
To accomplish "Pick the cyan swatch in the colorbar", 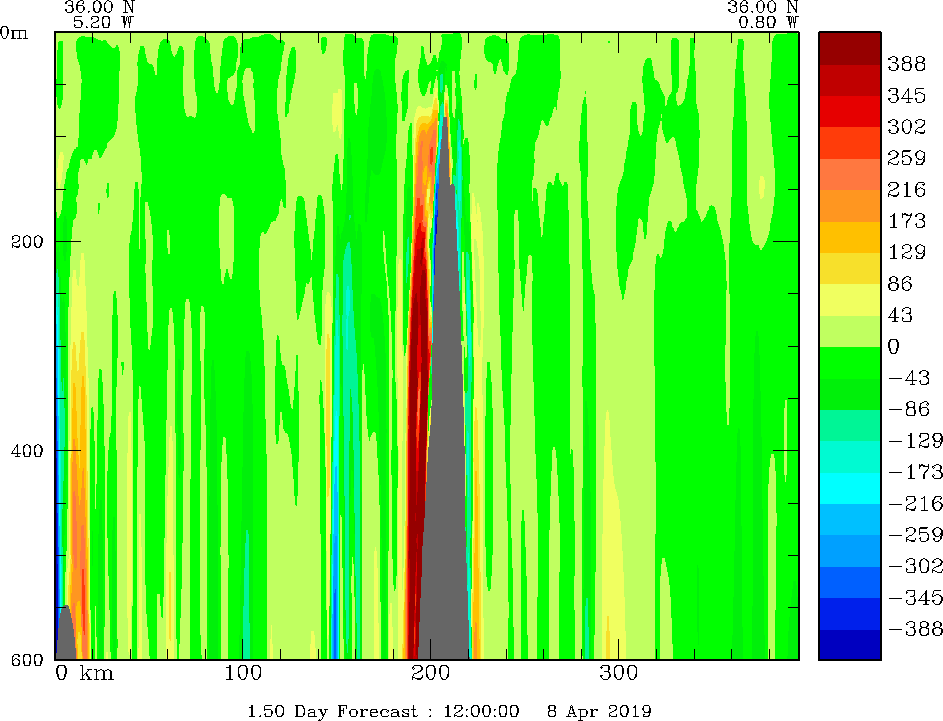I will [850, 488].
